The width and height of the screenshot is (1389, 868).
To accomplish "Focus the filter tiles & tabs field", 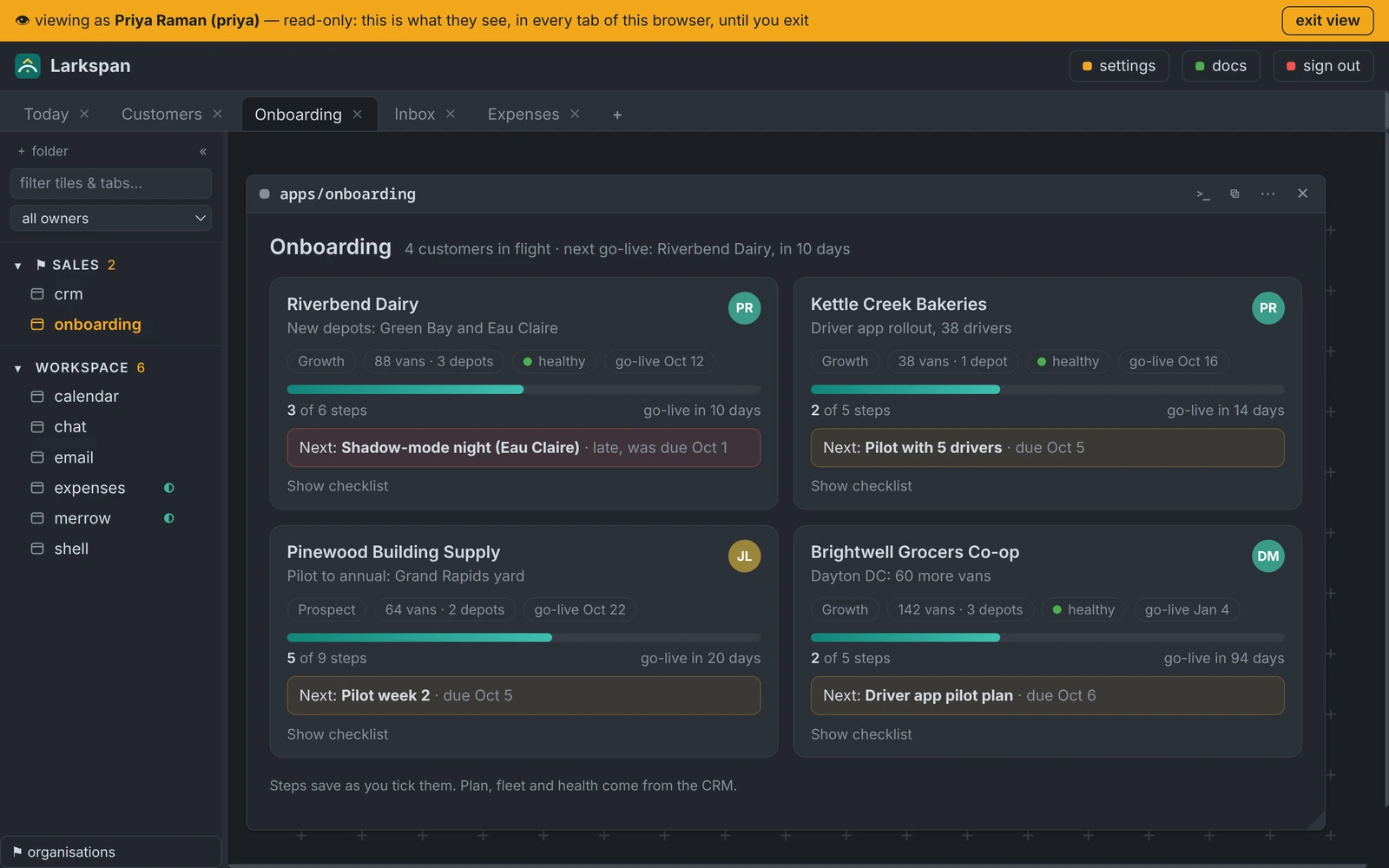I will click(x=111, y=183).
